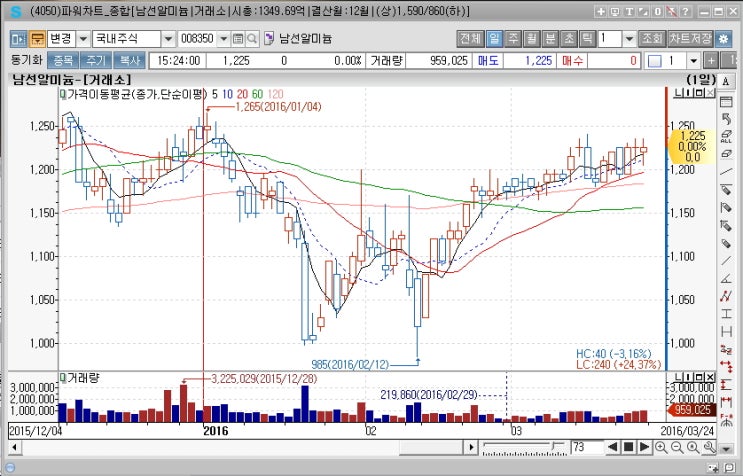743x476 pixels.
Task: Click the zoom out magnifier icon
Action: (x=676, y=446)
